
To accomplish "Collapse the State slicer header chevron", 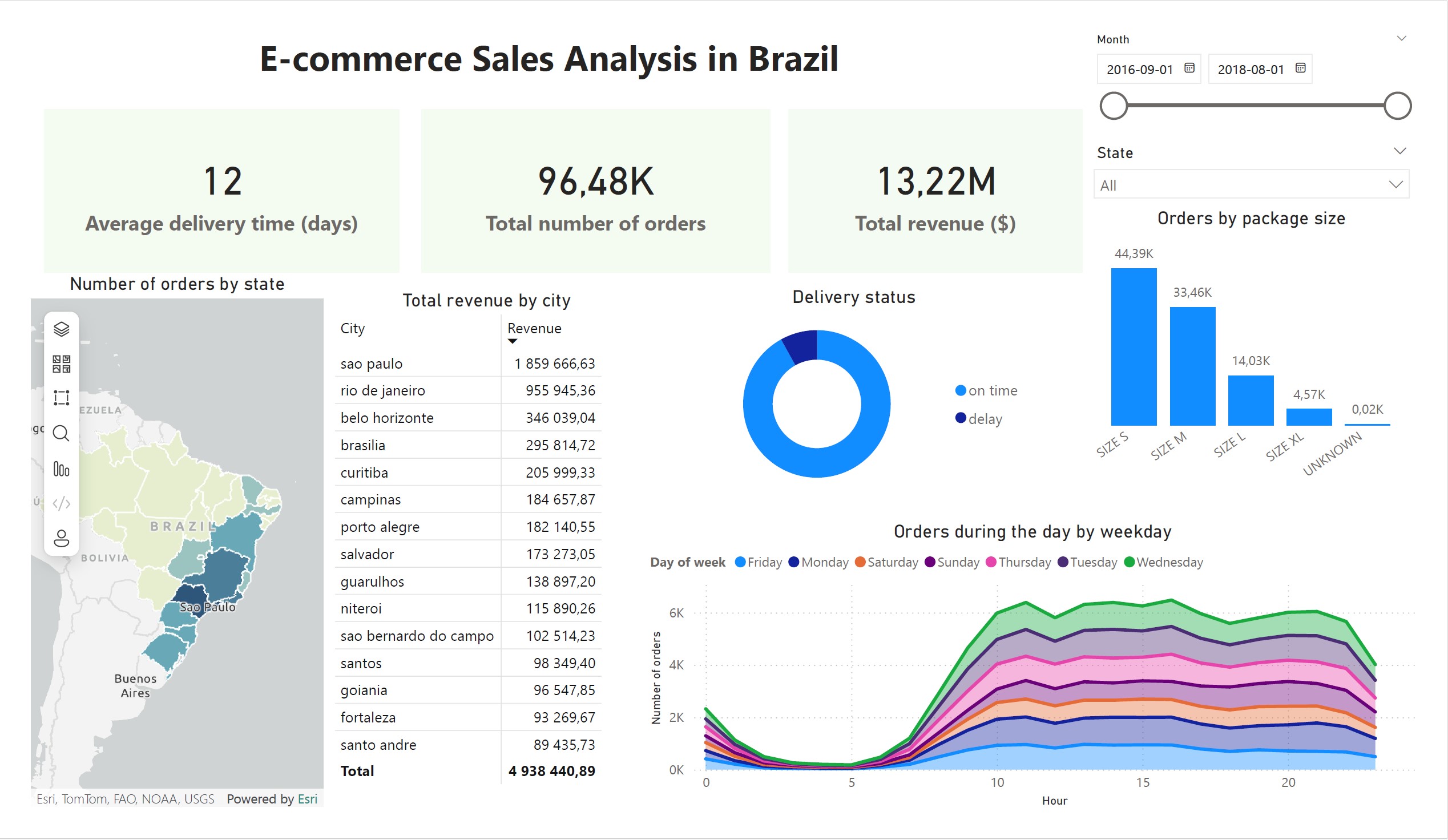I will coord(1400,151).
